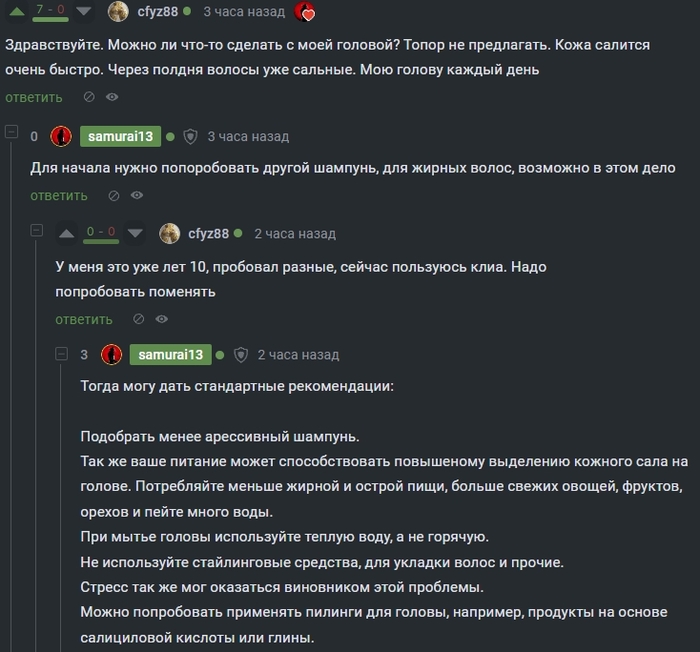Downvote cfyz88's reply about 10 years

click(136, 233)
